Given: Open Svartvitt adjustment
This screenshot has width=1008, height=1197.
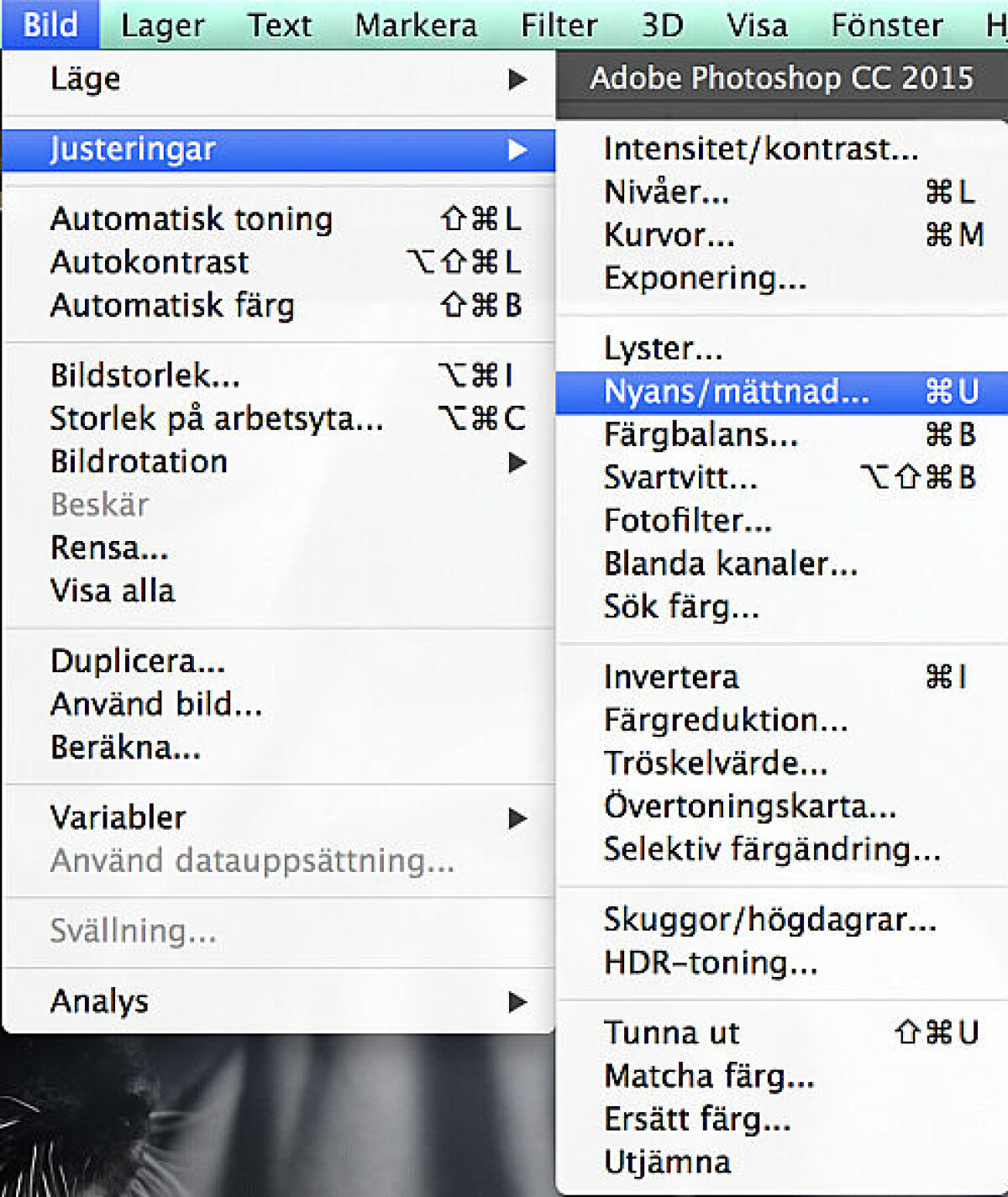Looking at the screenshot, I should click(x=781, y=478).
